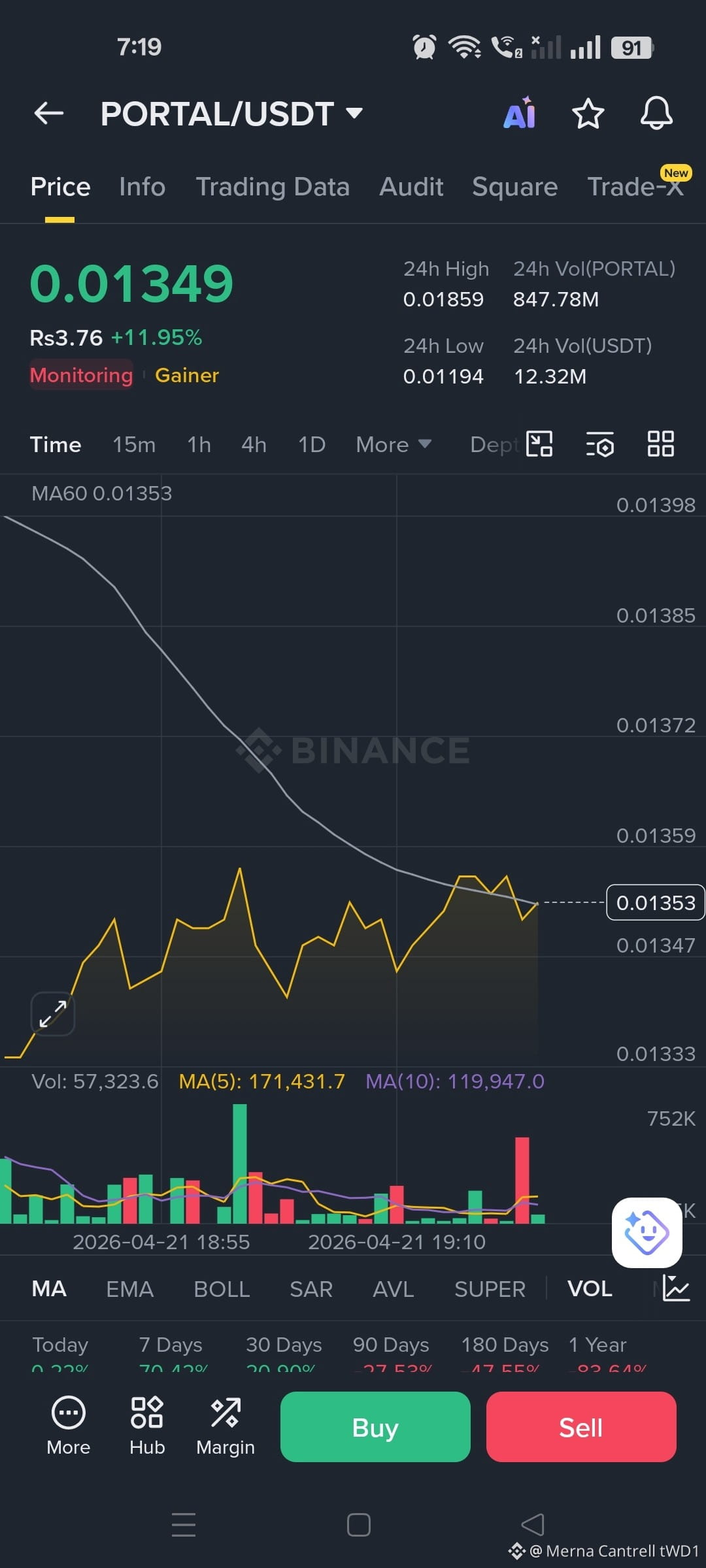Tap the back arrow icon
The height and width of the screenshot is (1568, 706).
tap(49, 113)
